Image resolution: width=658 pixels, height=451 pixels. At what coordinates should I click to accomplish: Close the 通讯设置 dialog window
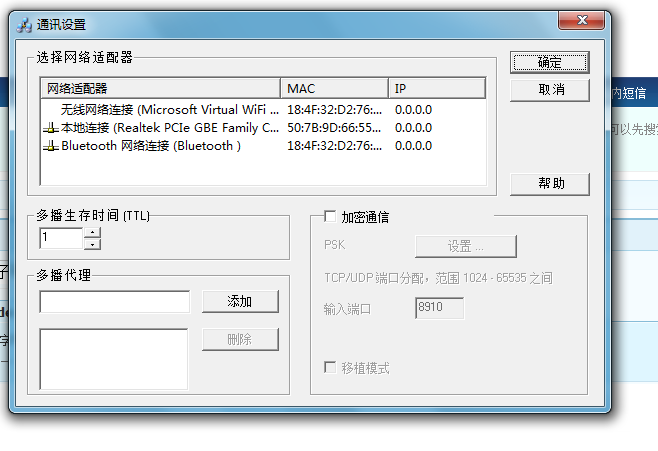pos(583,21)
